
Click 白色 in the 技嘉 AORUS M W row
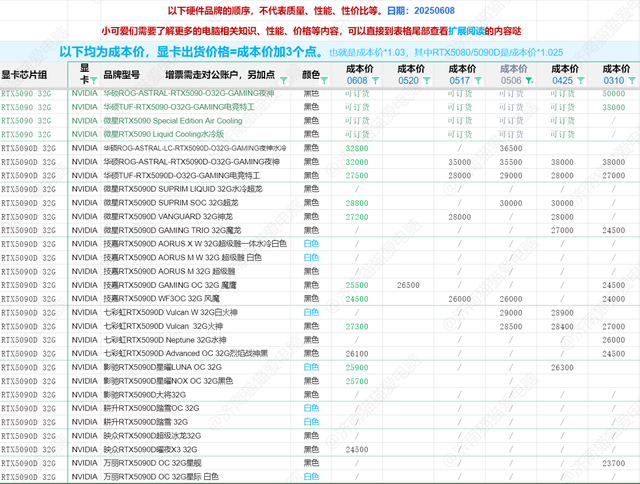[311, 258]
